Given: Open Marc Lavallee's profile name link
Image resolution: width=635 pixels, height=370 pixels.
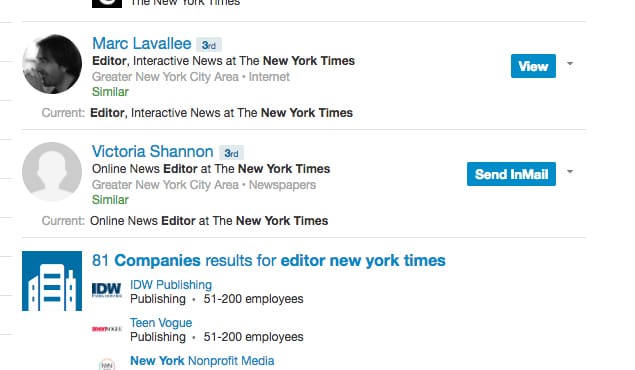Looking at the screenshot, I should 142,44.
